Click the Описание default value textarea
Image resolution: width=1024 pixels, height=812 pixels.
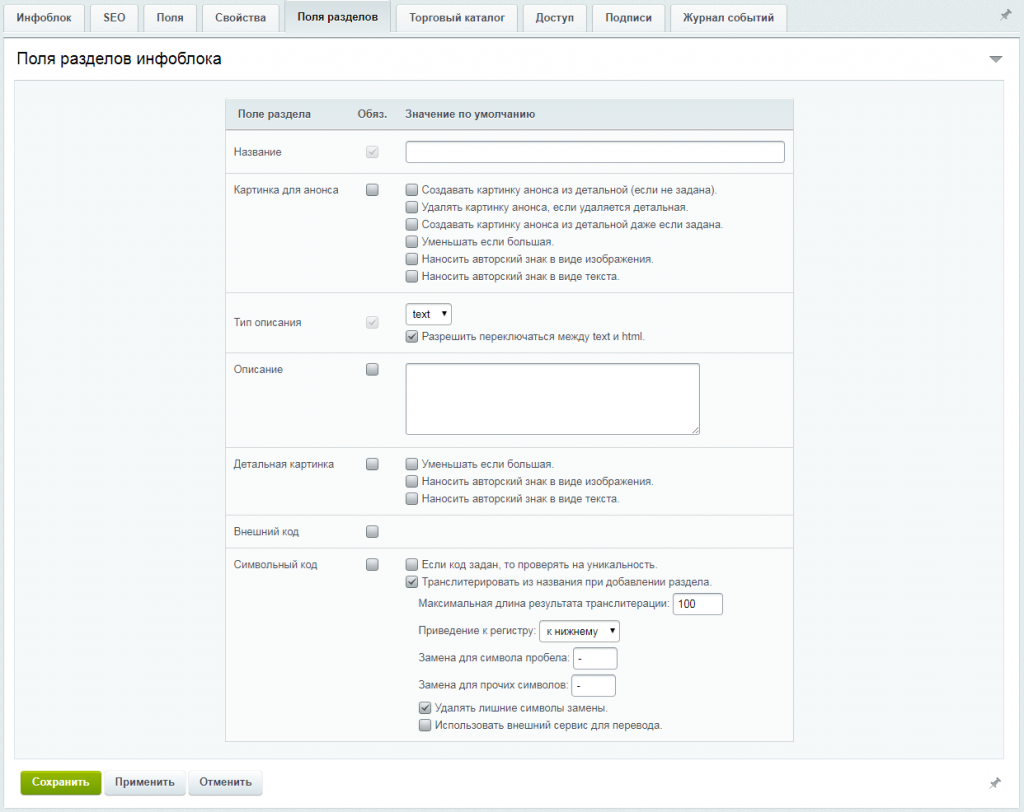552,399
